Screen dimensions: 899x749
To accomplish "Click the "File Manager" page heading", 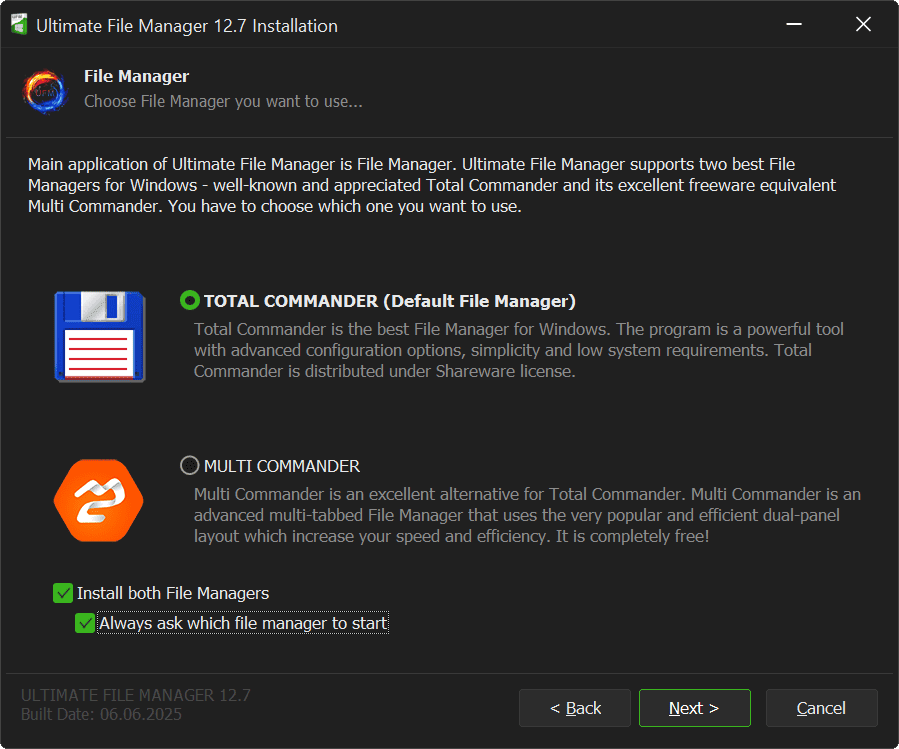I will point(136,76).
